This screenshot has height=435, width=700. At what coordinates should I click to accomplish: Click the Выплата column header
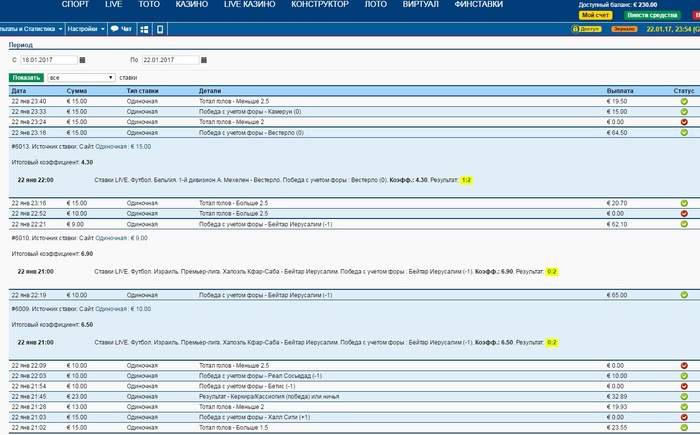620,91
